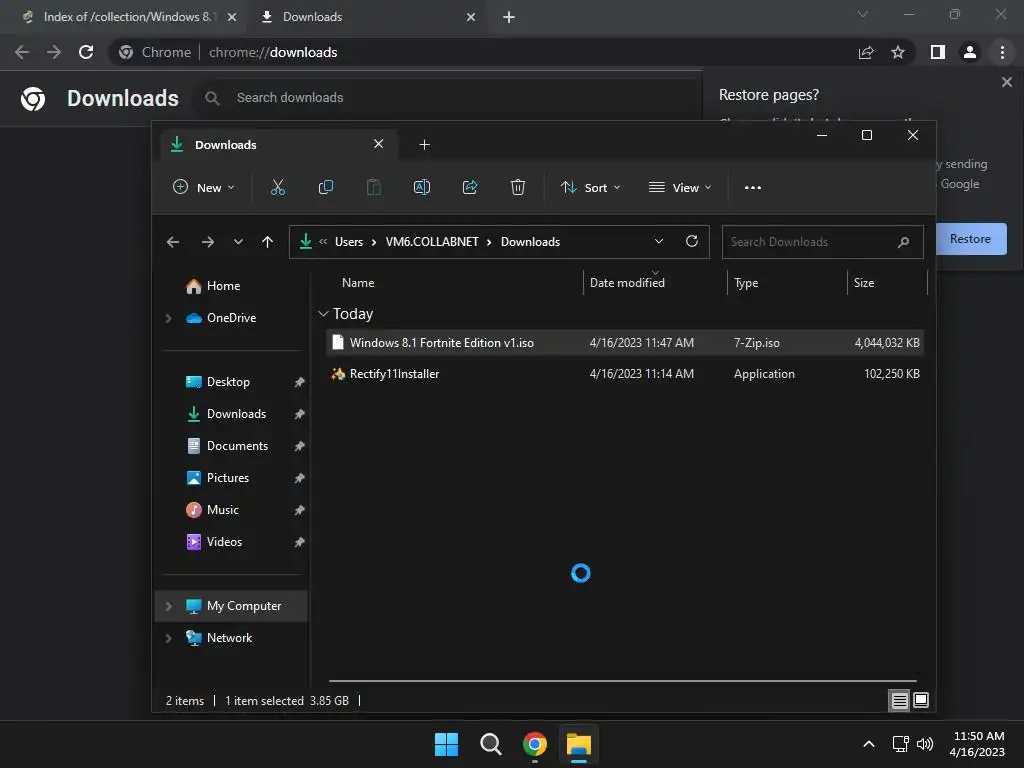This screenshot has width=1024, height=768.
Task: Click Chrome's share page icon
Action: 866,52
